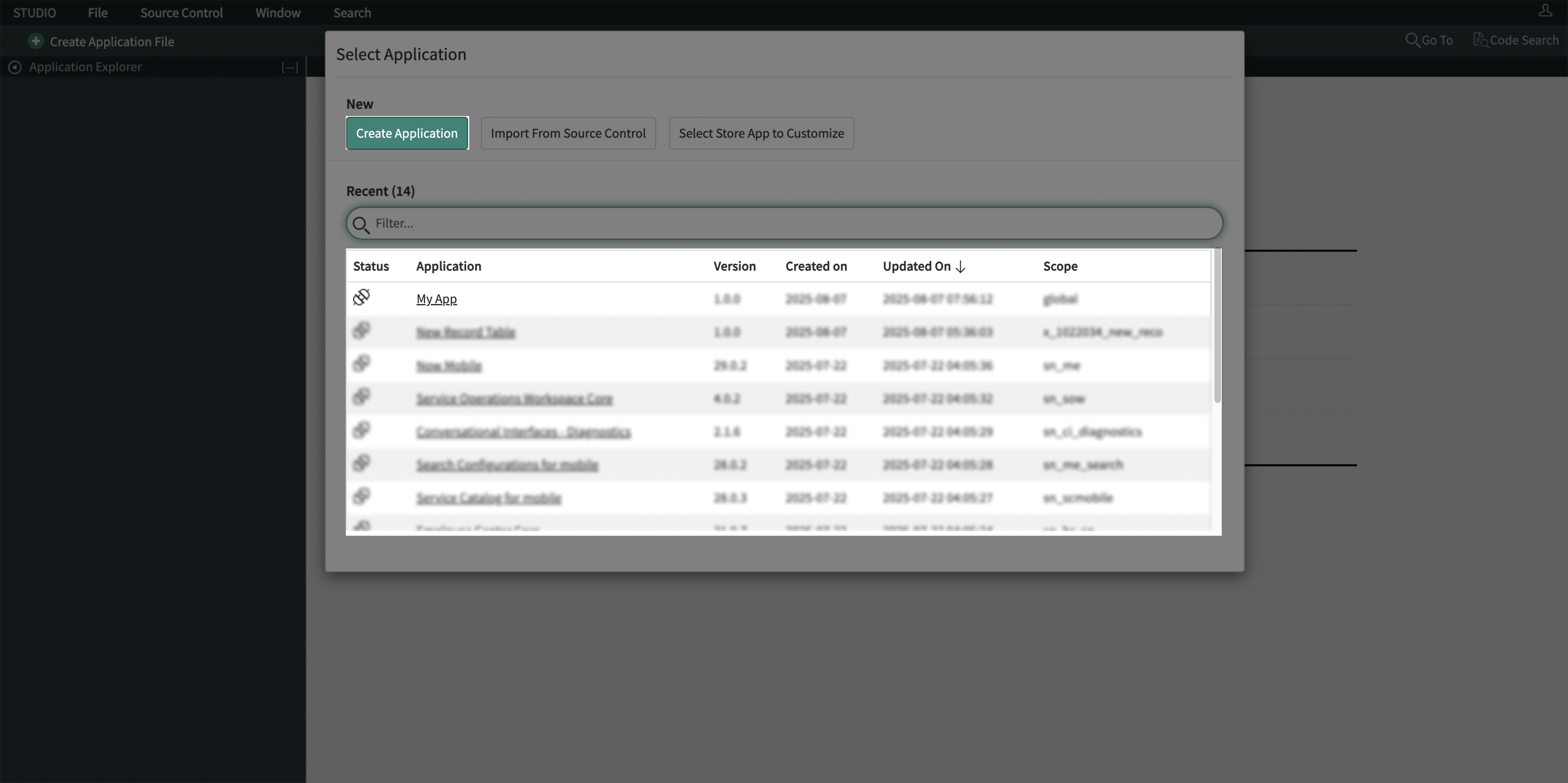1568x783 pixels.
Task: Click the Go To search icon
Action: 1412,40
